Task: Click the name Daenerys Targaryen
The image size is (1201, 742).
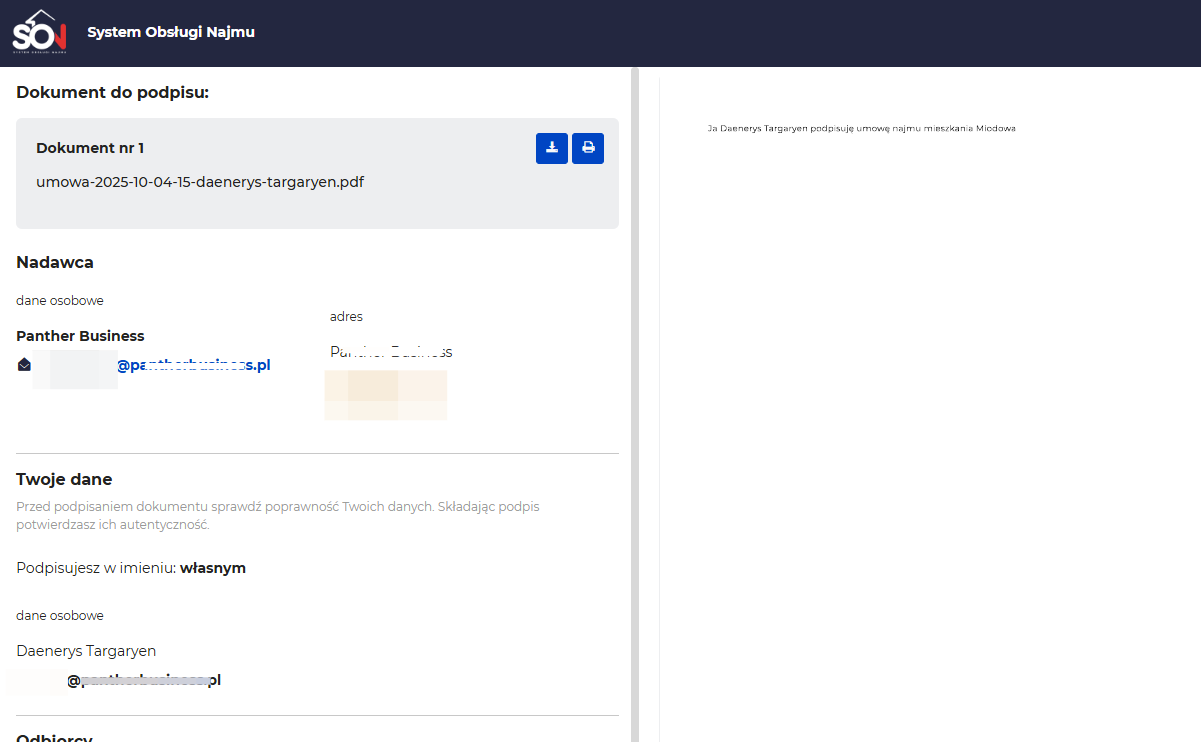Action: (86, 651)
